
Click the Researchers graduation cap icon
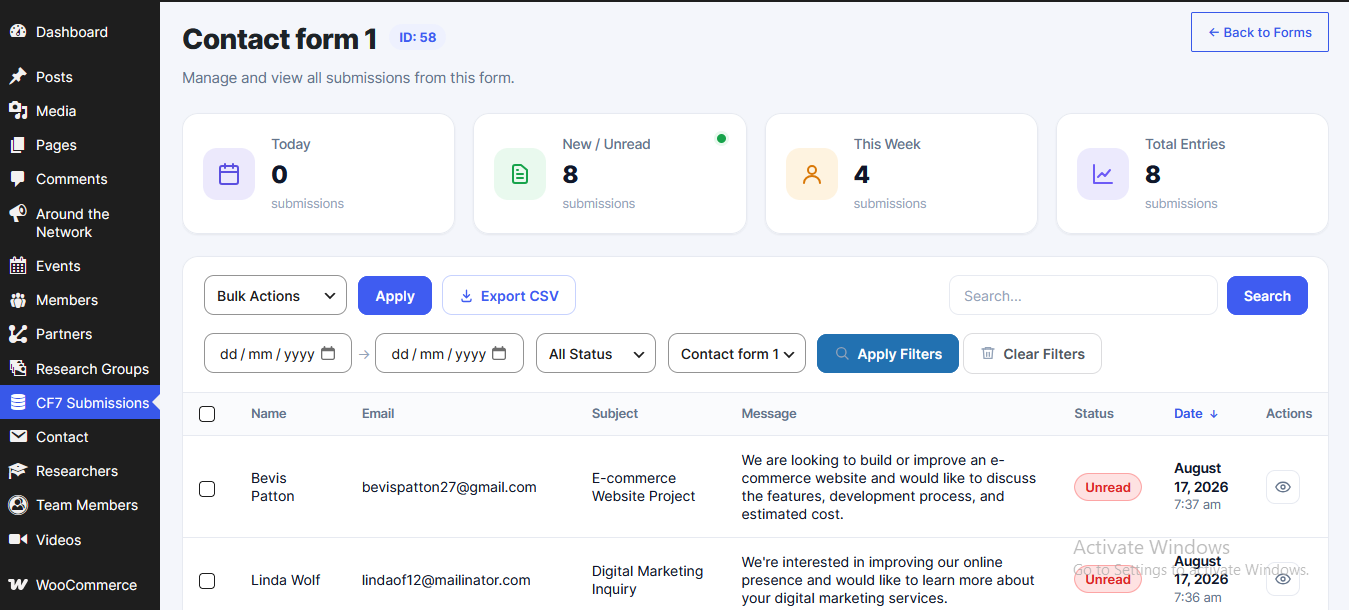pyautogui.click(x=18, y=471)
